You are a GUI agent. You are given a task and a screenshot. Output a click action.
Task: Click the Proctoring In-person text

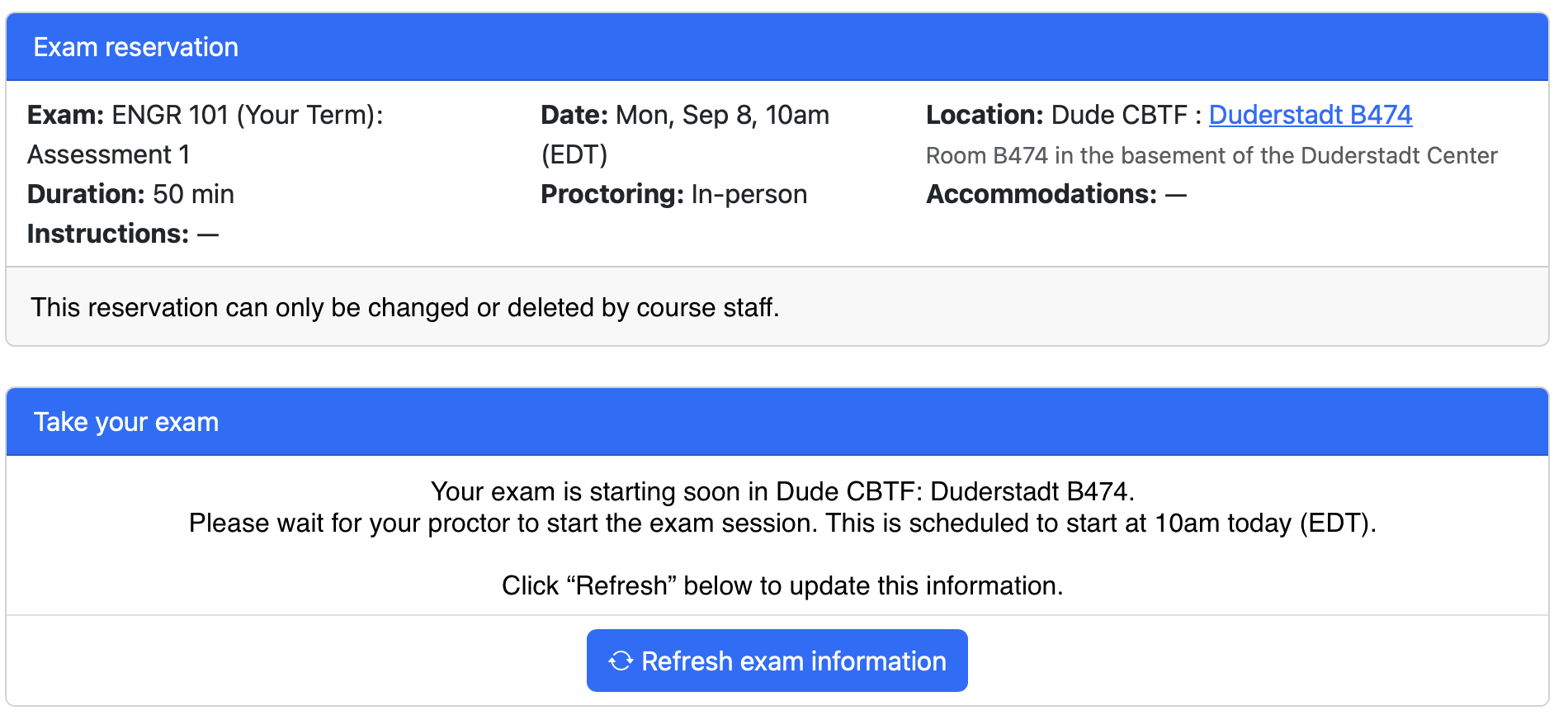673,194
